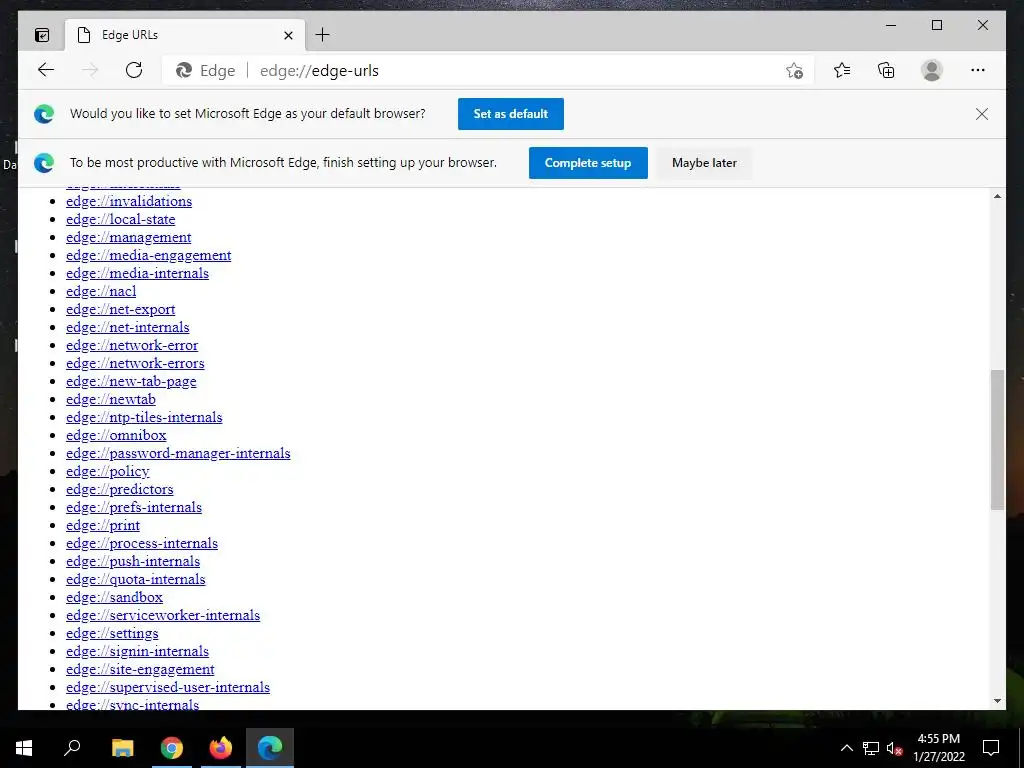Open the Favorites list icon
This screenshot has height=768, width=1024.
842,70
